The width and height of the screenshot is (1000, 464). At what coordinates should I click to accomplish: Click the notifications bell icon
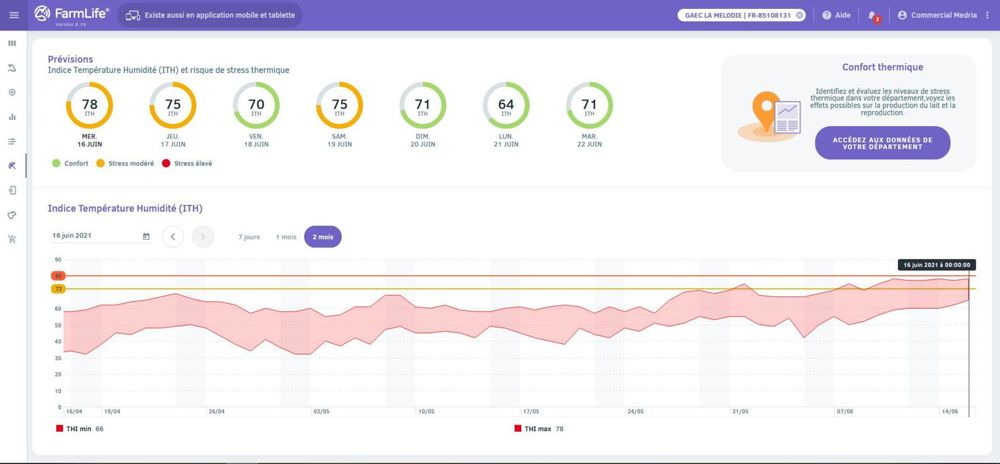pyautogui.click(x=873, y=15)
